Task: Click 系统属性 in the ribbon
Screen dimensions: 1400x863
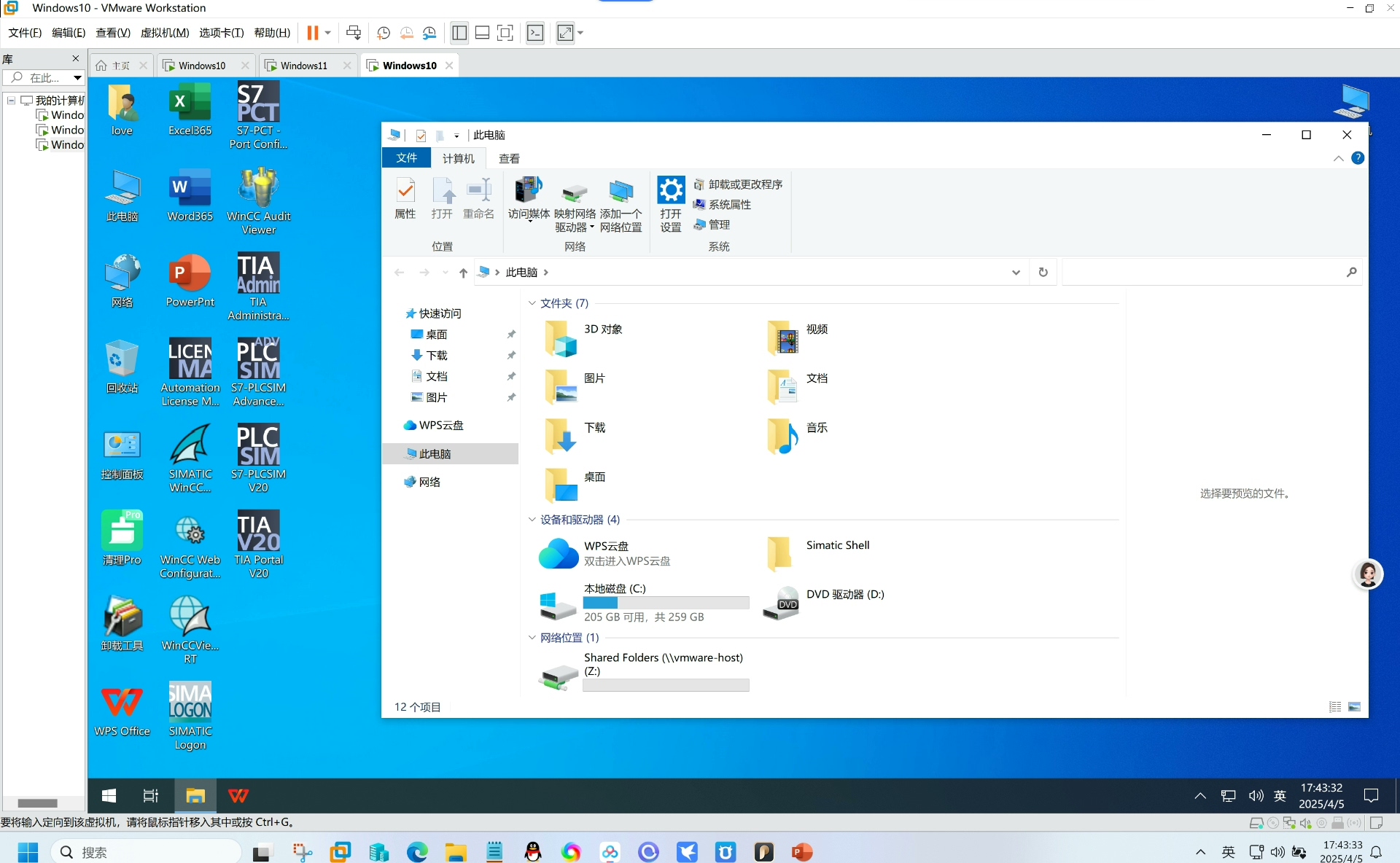Action: click(x=722, y=205)
